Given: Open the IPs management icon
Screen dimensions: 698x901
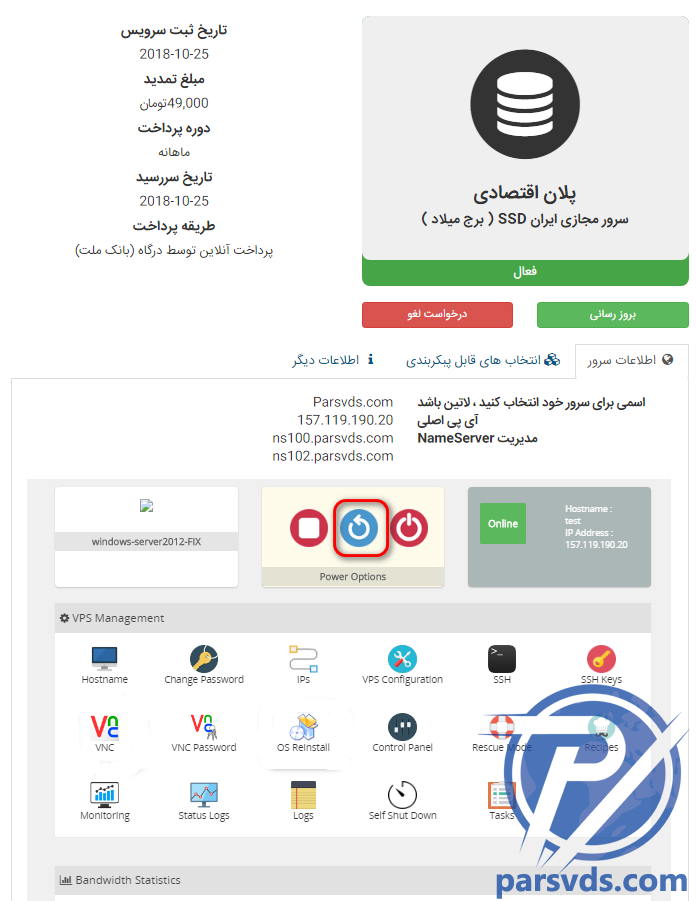Looking at the screenshot, I should 303,659.
